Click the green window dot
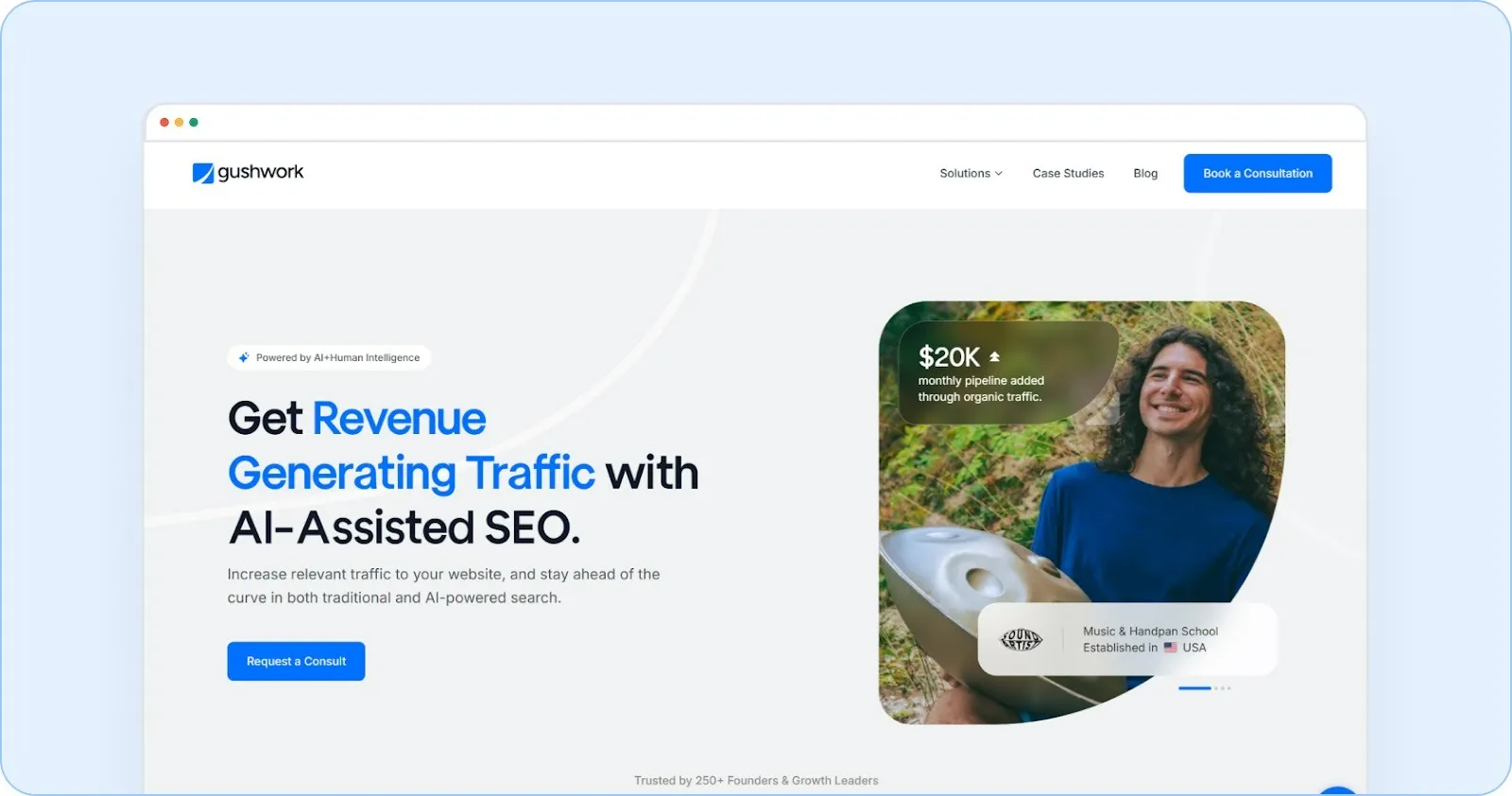Screen dimensions: 1512x796 coord(194,122)
